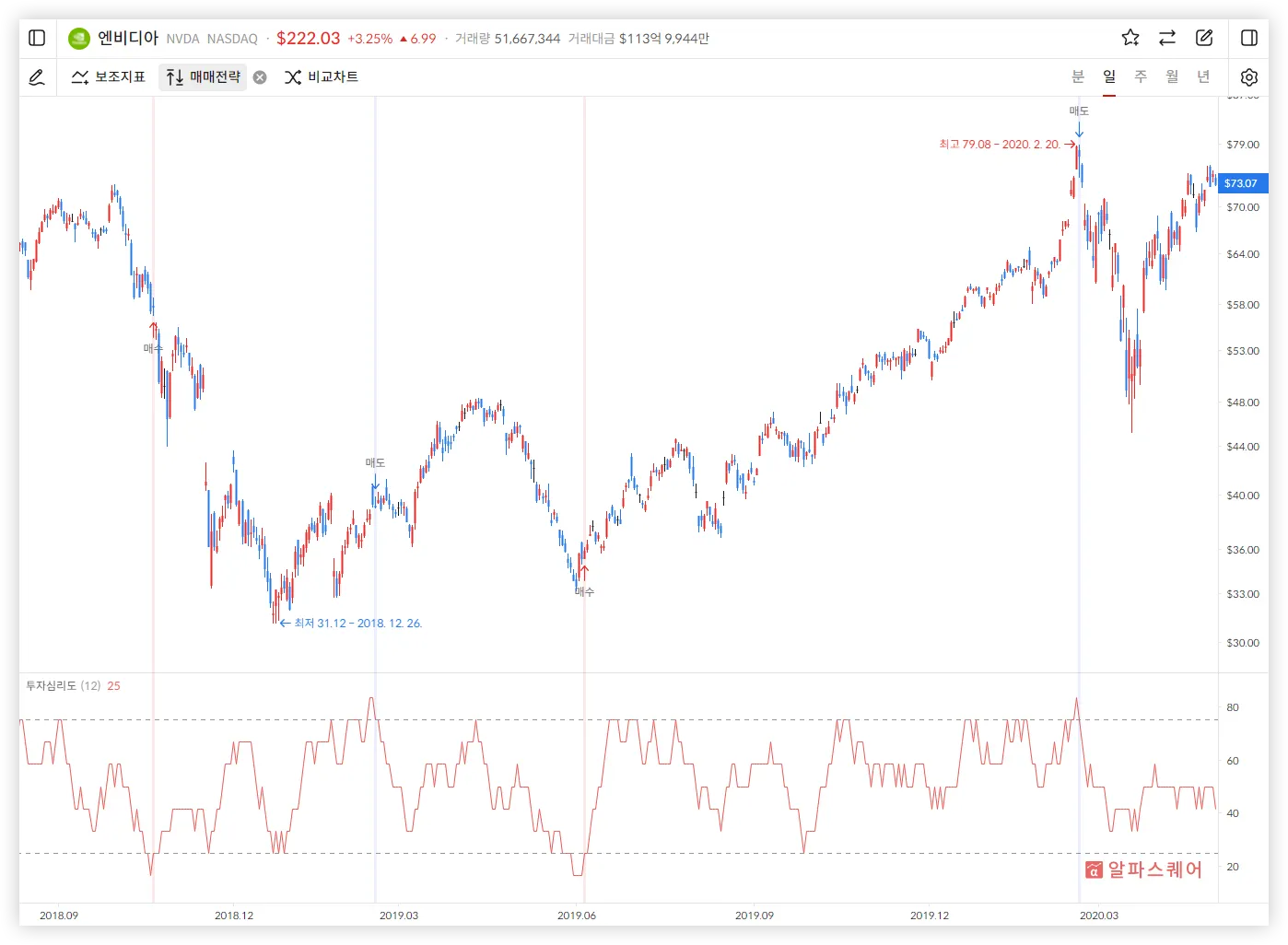Click the $73.07 current price tag on axis
Image resolution: width=1288 pixels, height=945 pixels.
(x=1243, y=183)
